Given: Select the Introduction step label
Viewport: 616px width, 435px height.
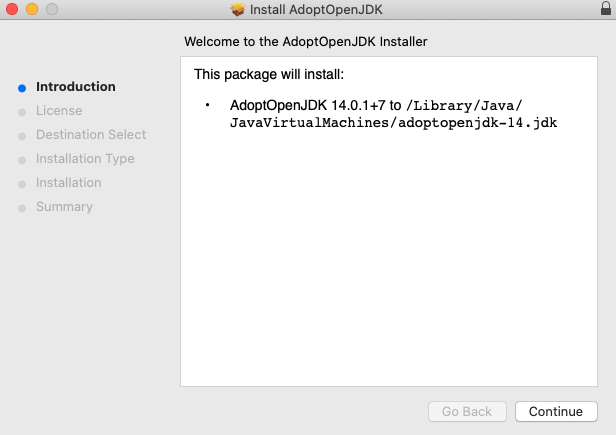Looking at the screenshot, I should (75, 87).
